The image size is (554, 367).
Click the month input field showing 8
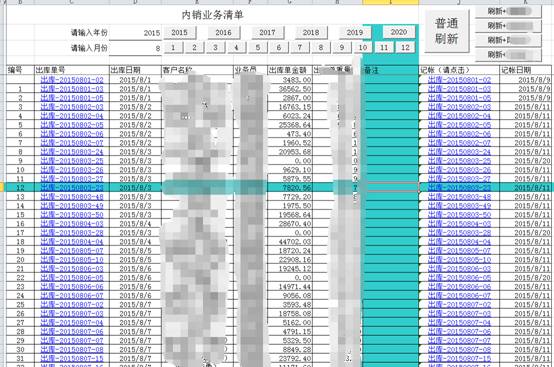click(x=135, y=48)
